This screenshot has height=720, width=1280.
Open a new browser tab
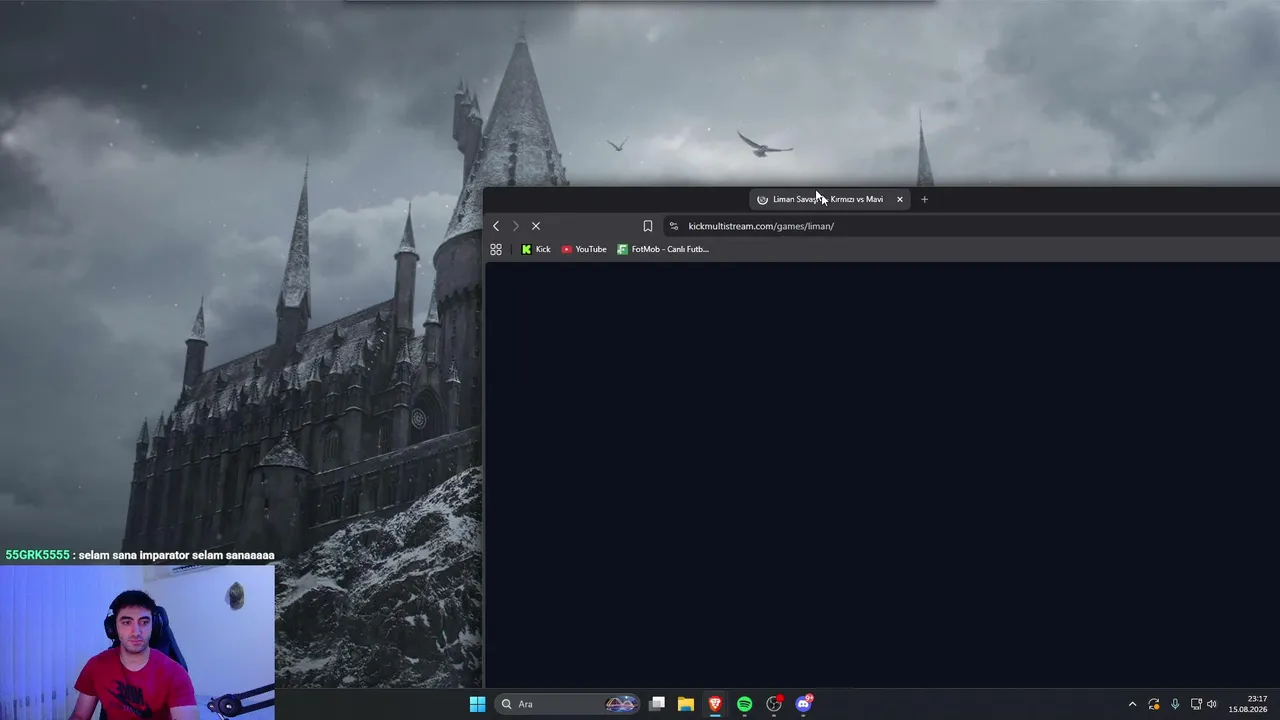coord(924,199)
